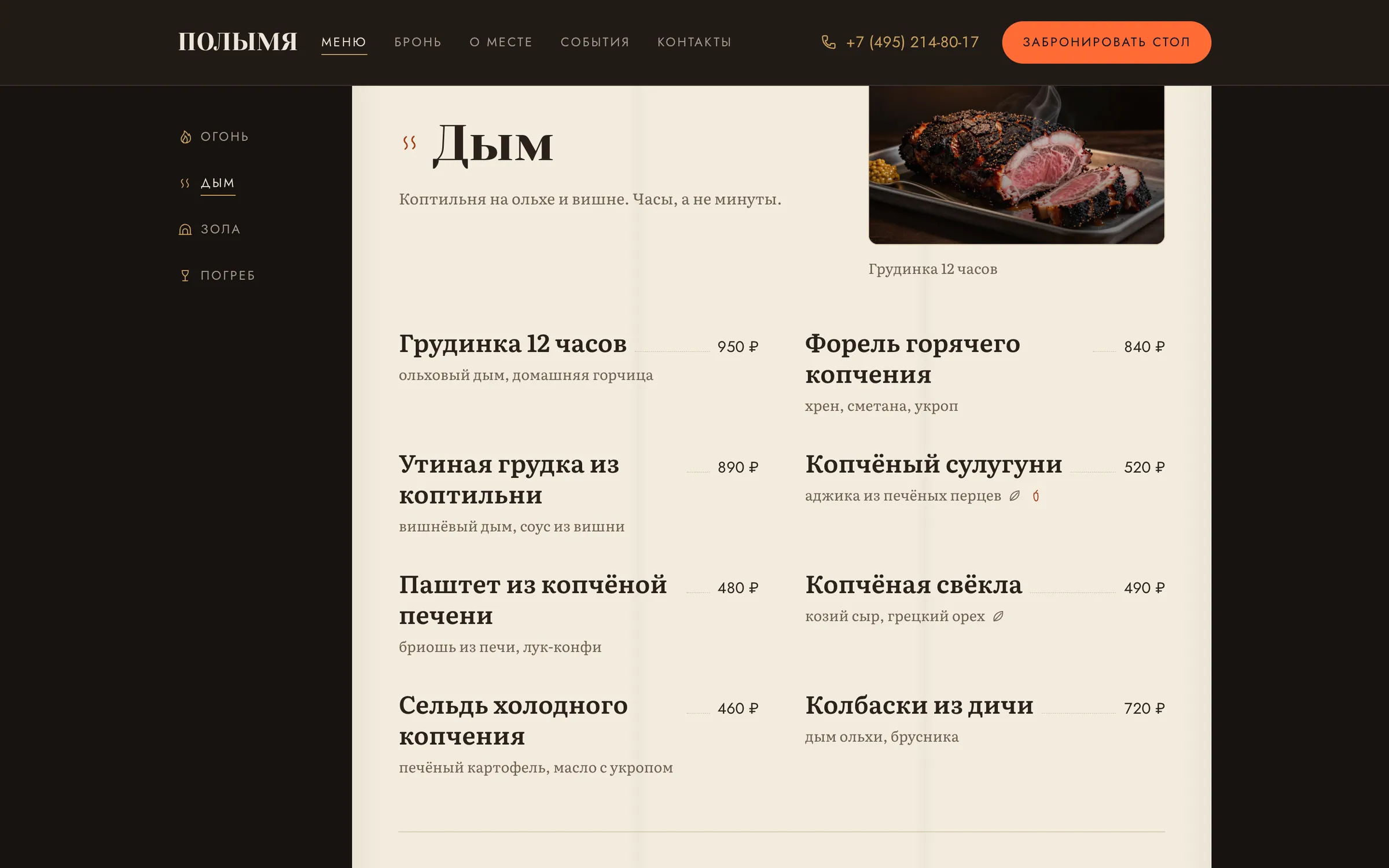This screenshot has height=868, width=1389.
Task: Select the Сельдь холодного копчения dish
Action: pos(513,721)
